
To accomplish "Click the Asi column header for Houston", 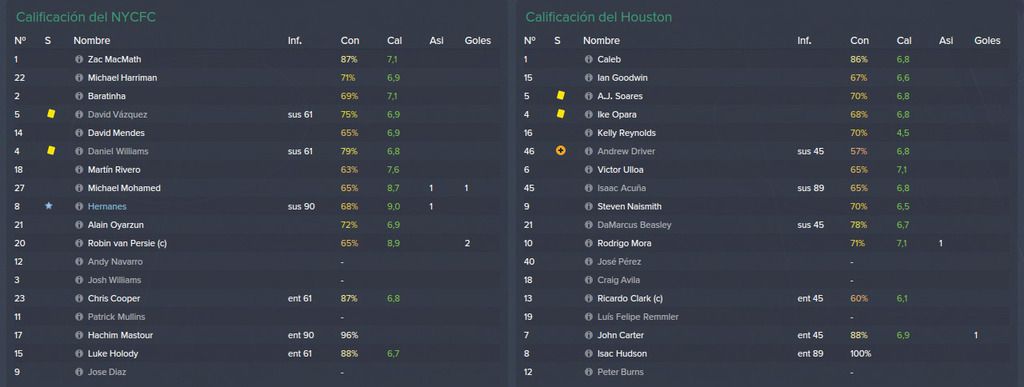I will (x=946, y=40).
